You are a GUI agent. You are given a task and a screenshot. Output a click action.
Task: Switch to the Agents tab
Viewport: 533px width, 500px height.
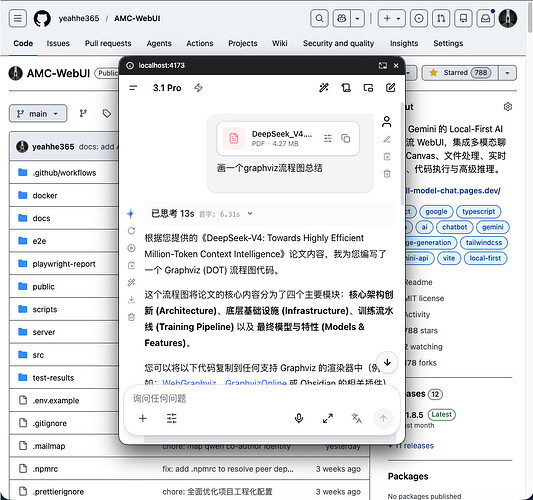[159, 44]
